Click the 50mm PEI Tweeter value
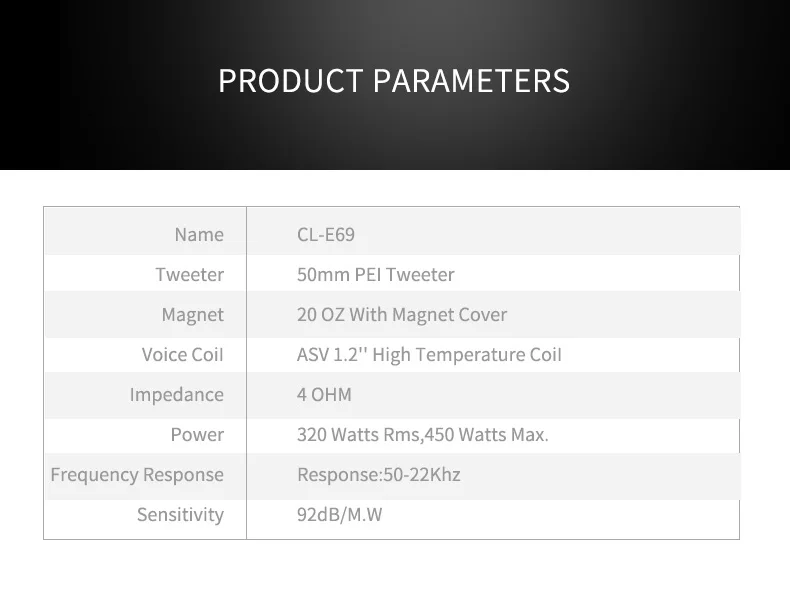The image size is (790, 589). click(375, 274)
